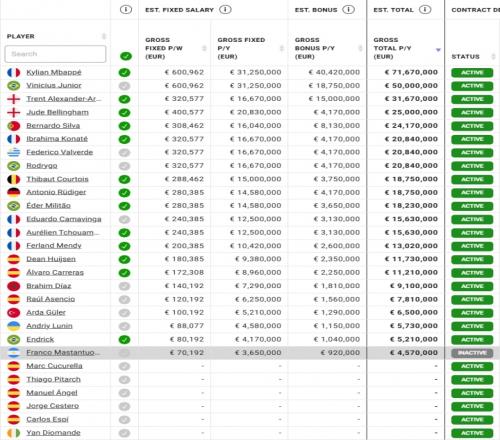Toggle verified checkmark in Jude Bellingham row
This screenshot has height=440, width=500.
click(x=124, y=113)
